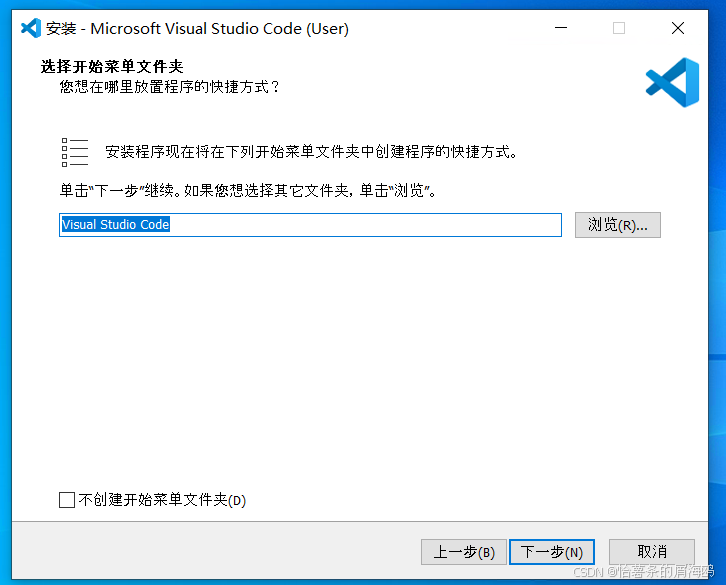Enable the 不创建开始菜单文件夹 checkbox
Viewport: 726px width, 585px height.
tap(67, 500)
